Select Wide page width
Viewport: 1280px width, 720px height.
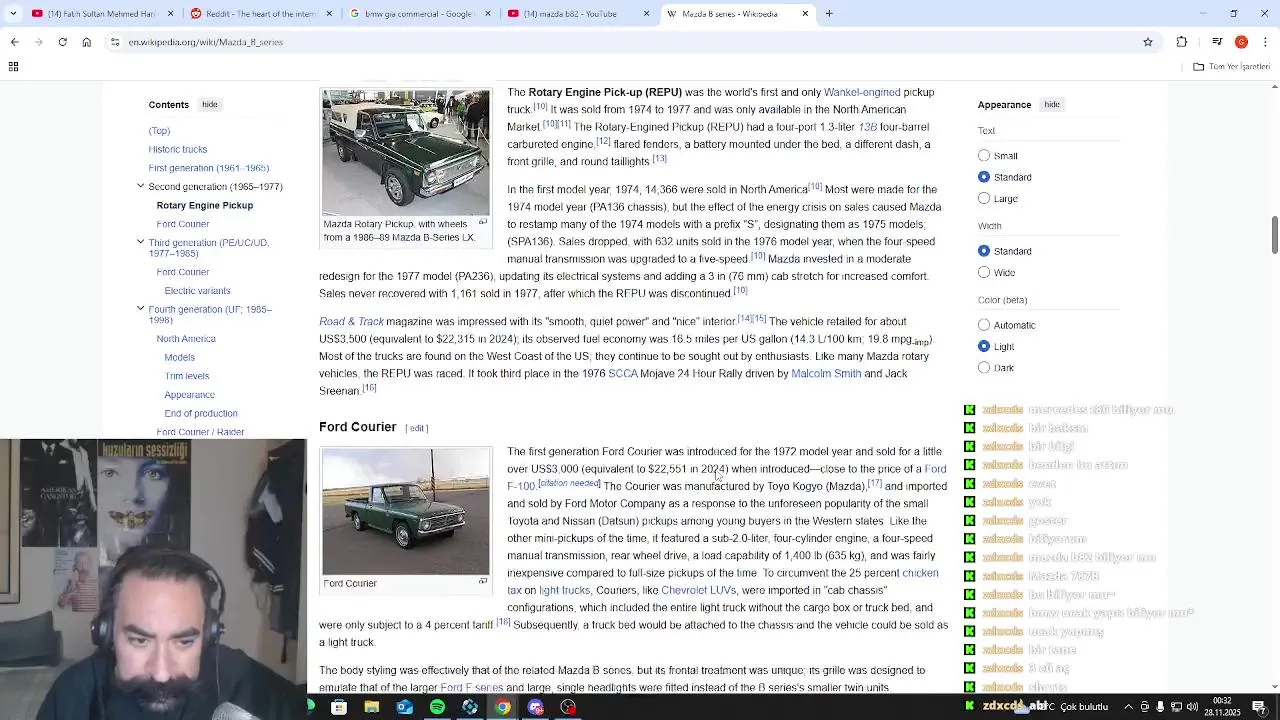[x=984, y=272]
